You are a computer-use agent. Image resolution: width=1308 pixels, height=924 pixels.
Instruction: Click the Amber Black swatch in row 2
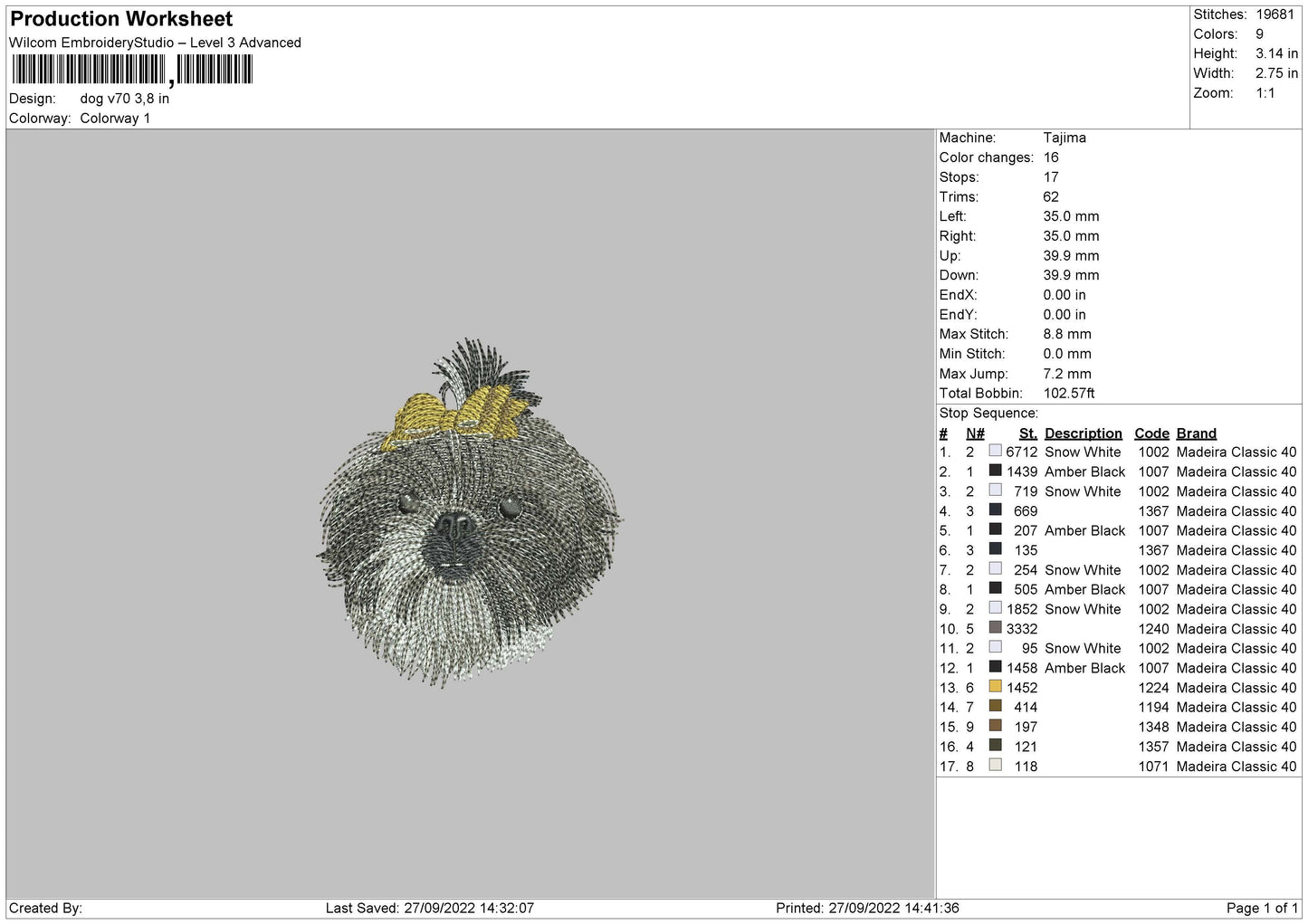pos(995,472)
